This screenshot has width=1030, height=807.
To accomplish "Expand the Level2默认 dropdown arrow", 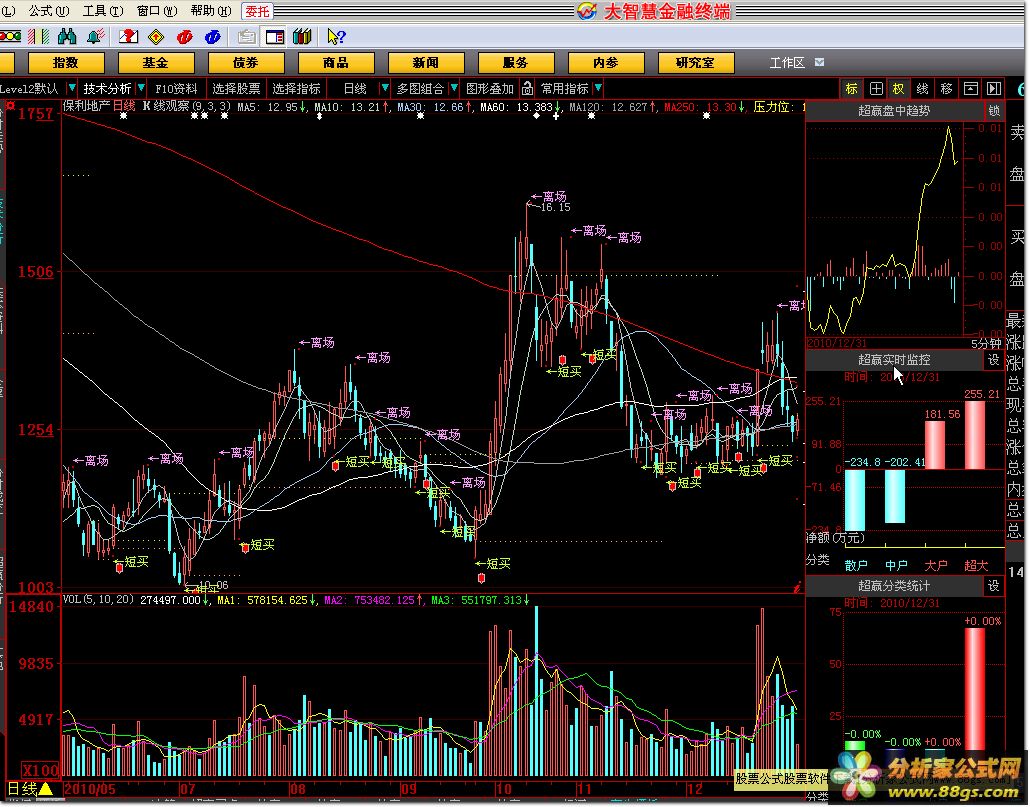I will [x=72, y=88].
